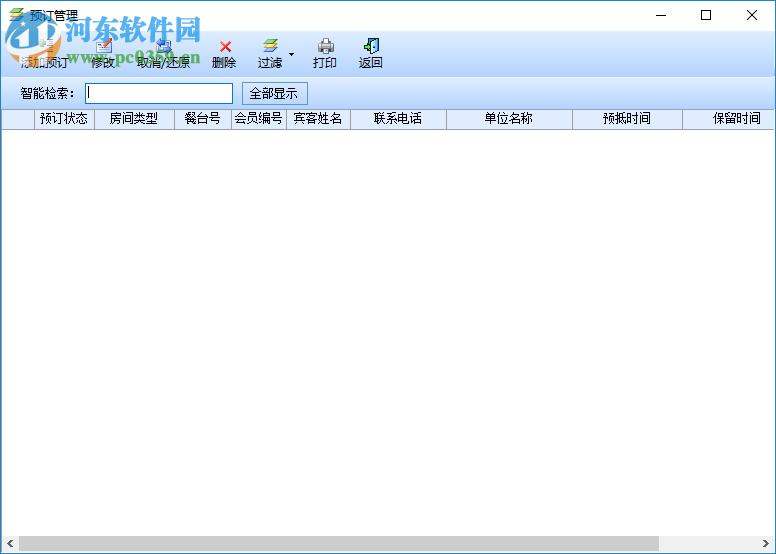Click the 餐台号 column header

pos(203,119)
